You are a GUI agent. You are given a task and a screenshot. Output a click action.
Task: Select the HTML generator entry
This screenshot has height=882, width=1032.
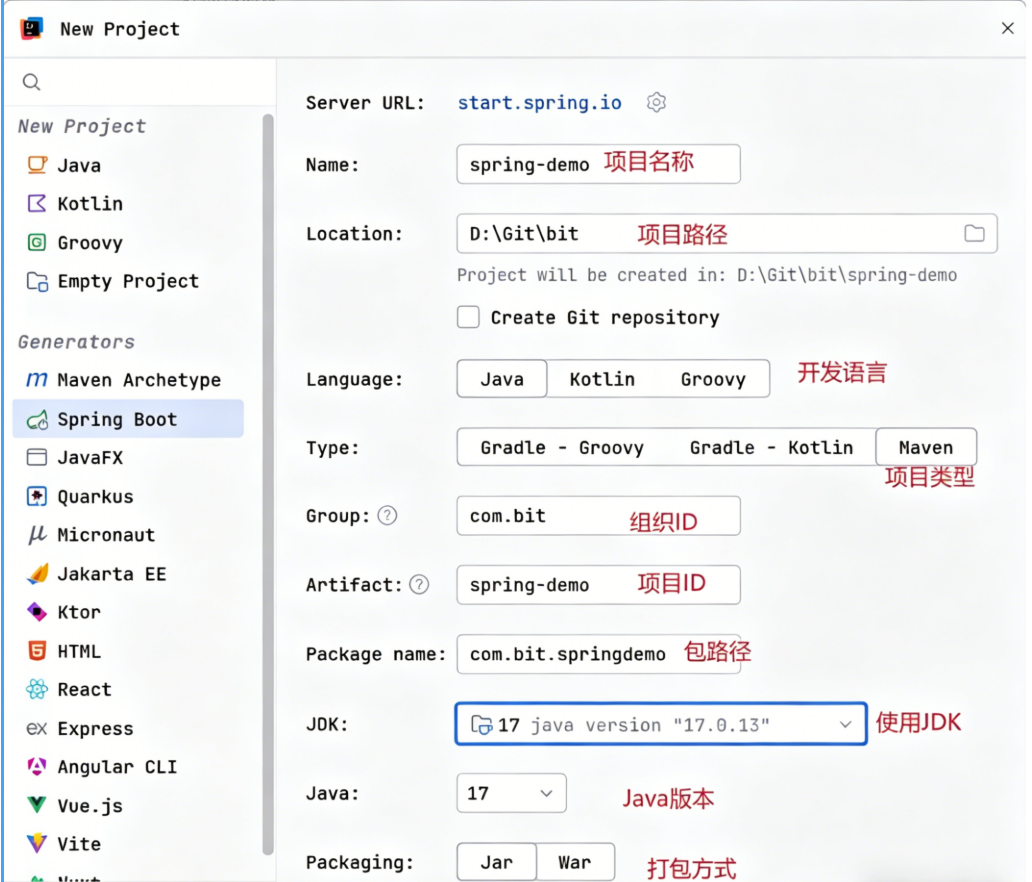128,651
